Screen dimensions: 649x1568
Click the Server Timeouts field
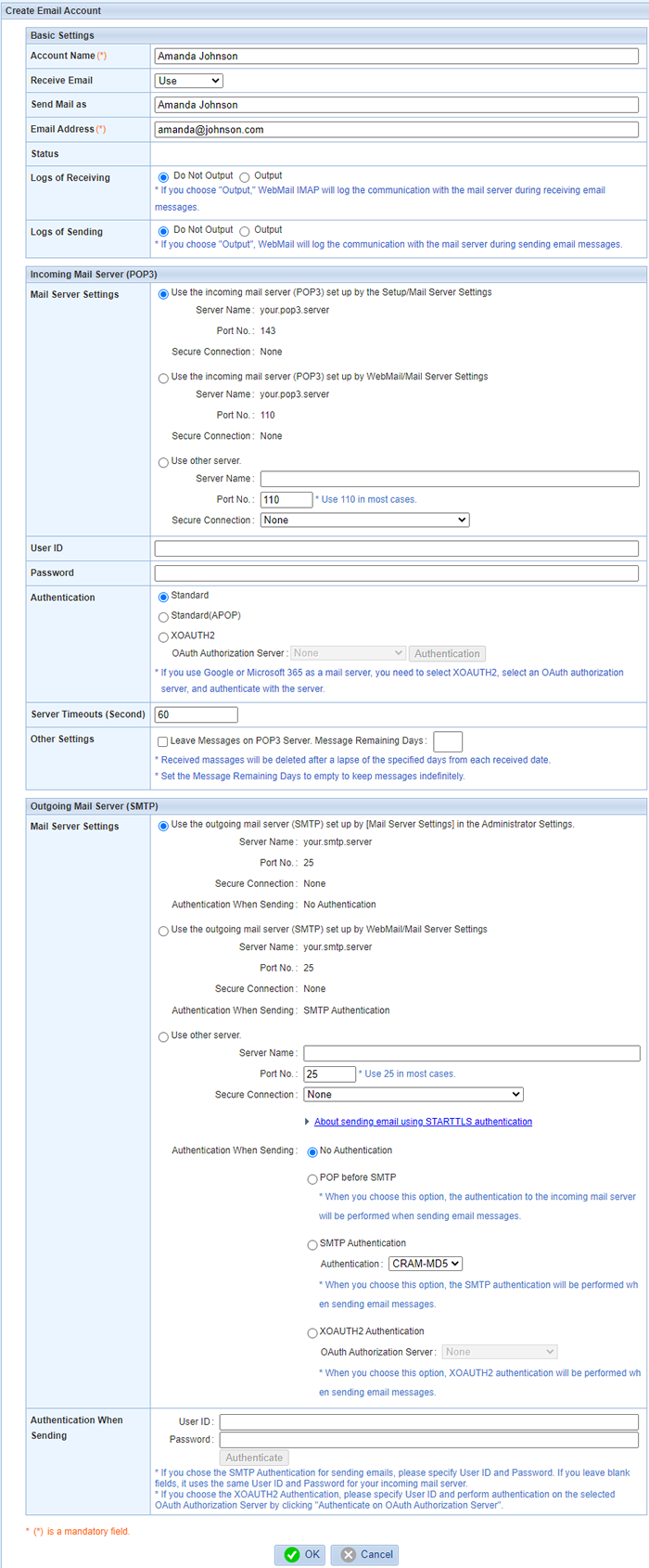[x=197, y=714]
